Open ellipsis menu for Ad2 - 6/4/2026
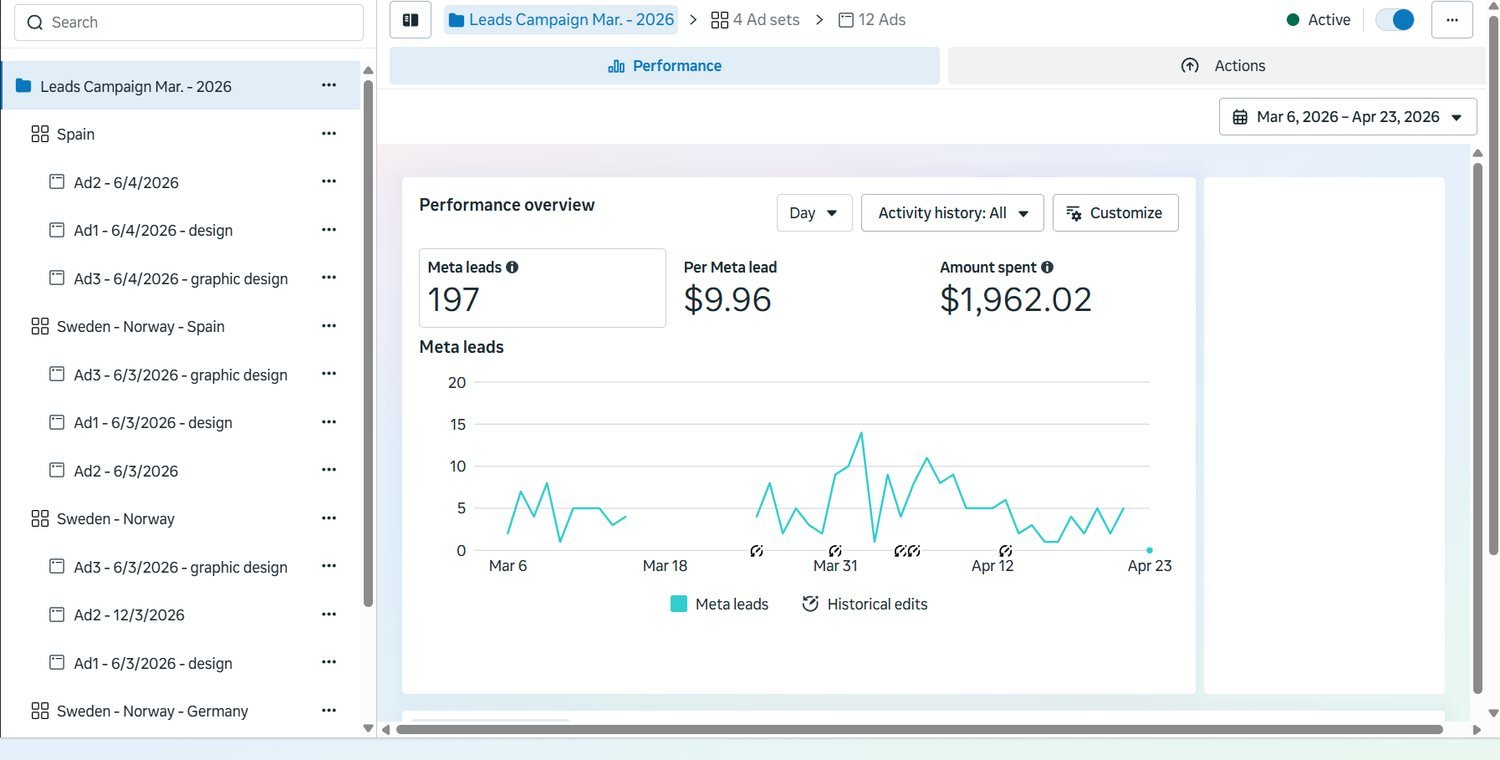Screen dimensions: 1500x760 tap(329, 182)
